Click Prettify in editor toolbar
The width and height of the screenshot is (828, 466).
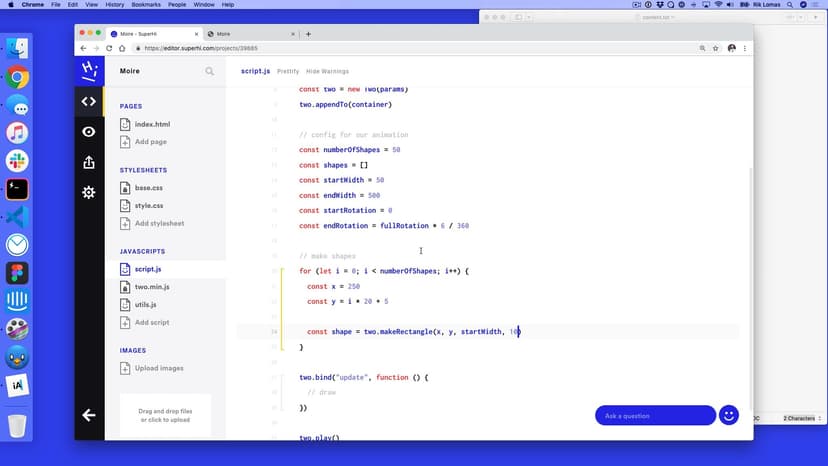287,72
